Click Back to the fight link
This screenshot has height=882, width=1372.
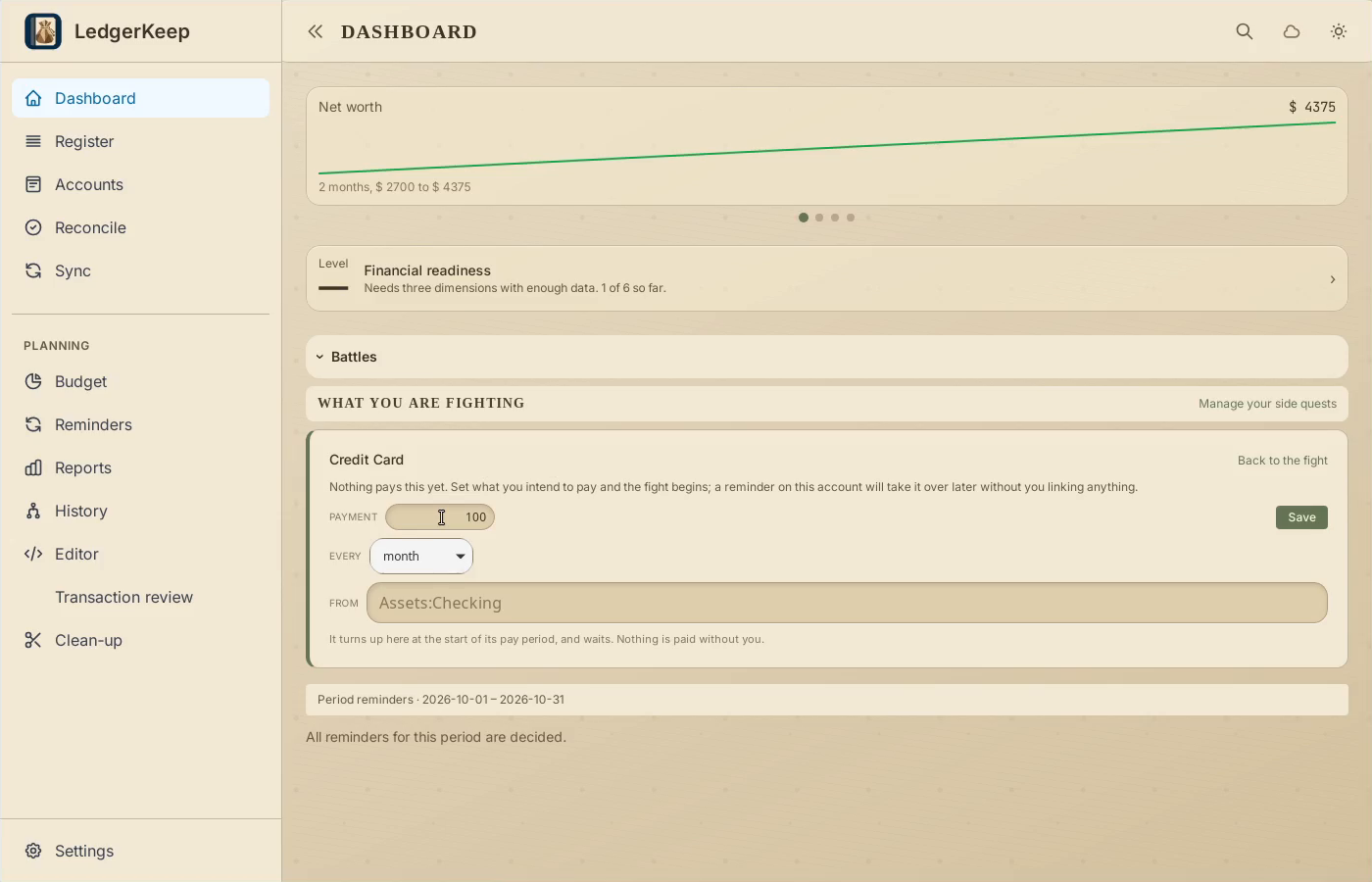click(x=1282, y=461)
